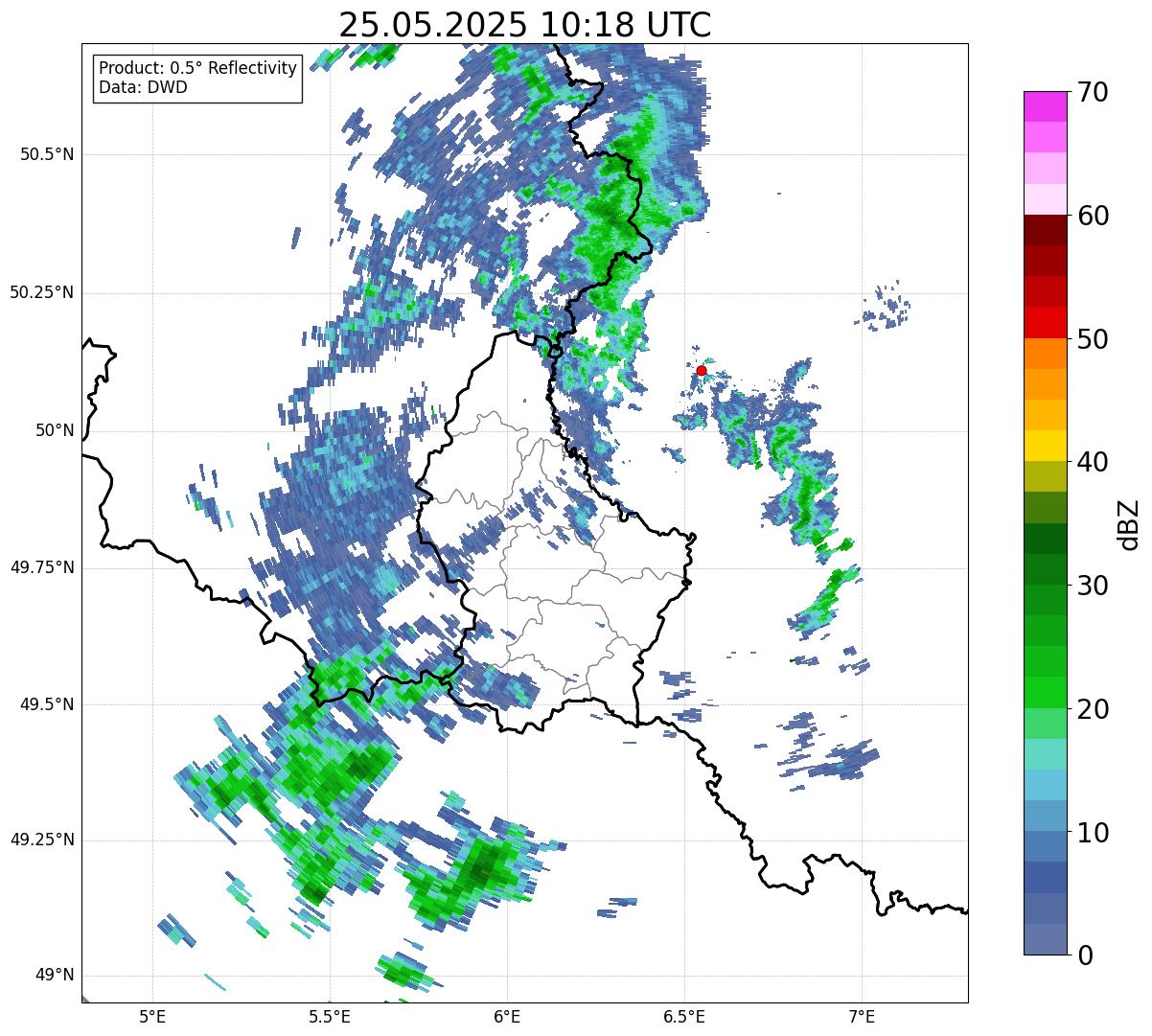Click the 5°E longitude label
The image size is (1152, 1036).
(x=152, y=1016)
